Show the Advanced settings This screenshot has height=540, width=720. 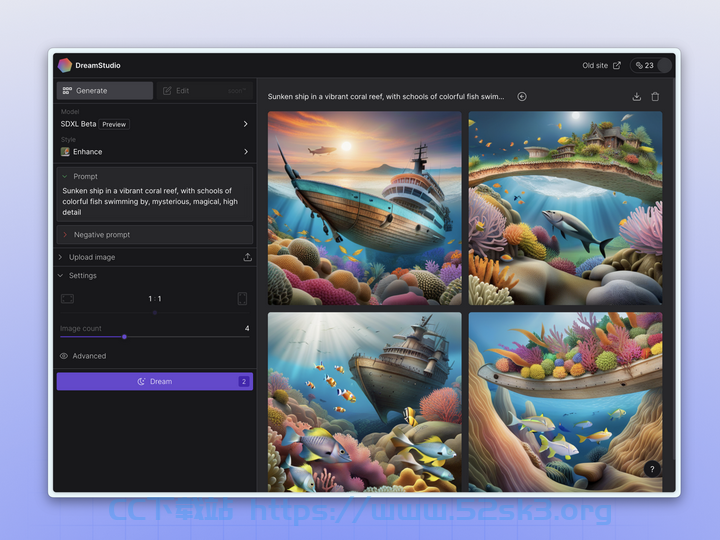[83, 356]
